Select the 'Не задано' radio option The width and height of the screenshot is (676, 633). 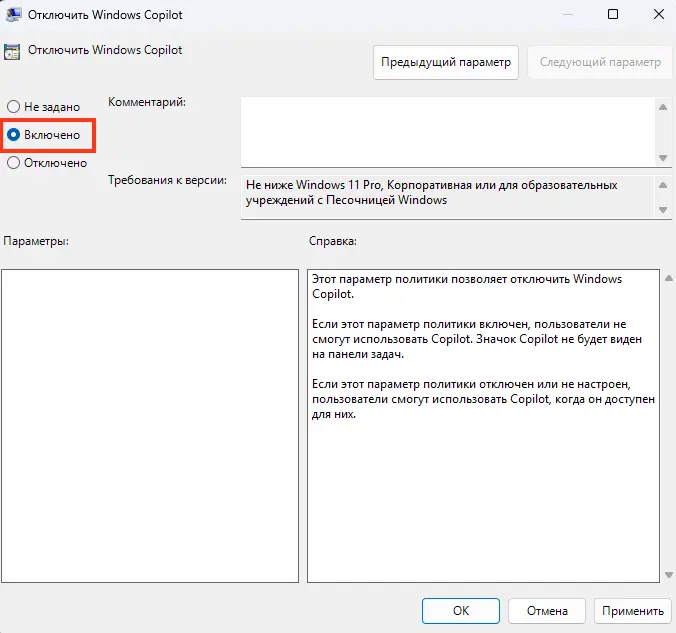(14, 106)
